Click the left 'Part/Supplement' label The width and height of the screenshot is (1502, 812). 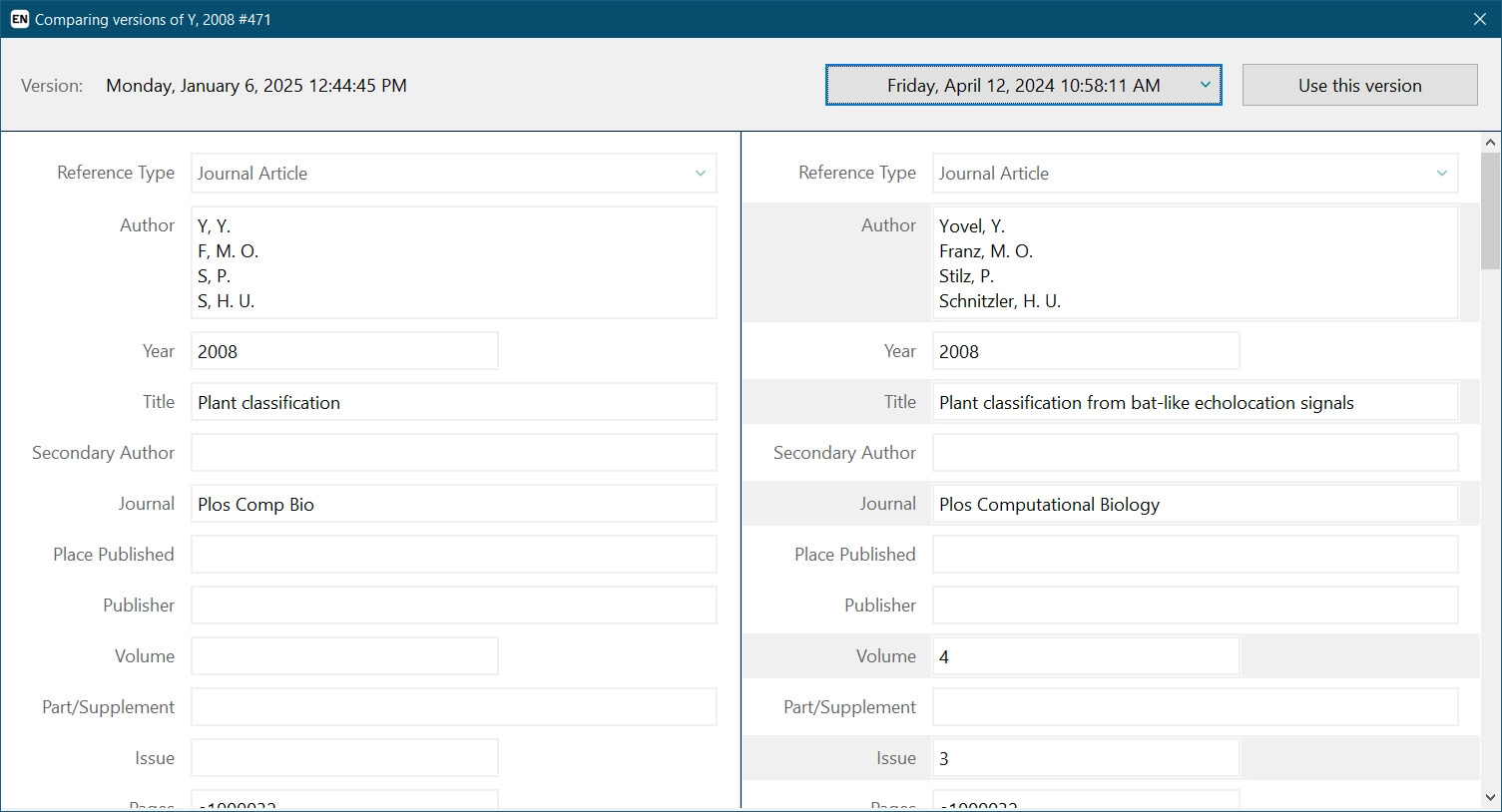point(108,707)
